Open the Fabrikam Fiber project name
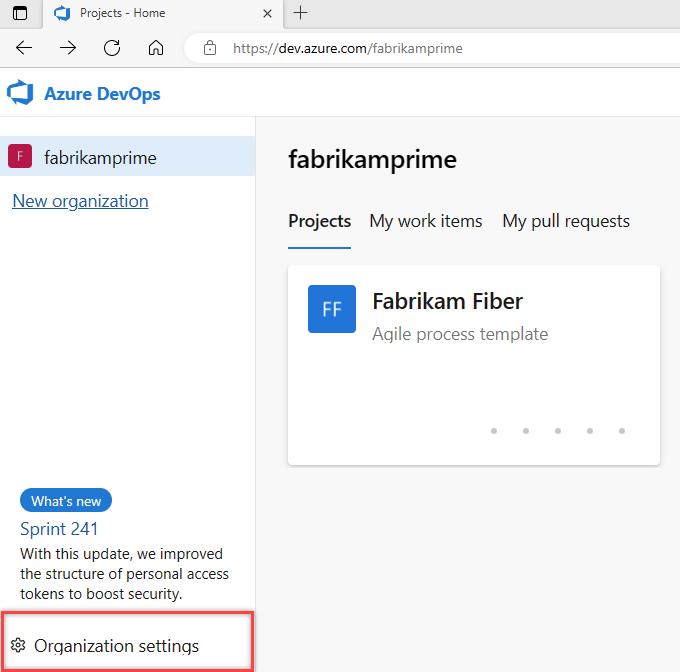 click(x=448, y=301)
